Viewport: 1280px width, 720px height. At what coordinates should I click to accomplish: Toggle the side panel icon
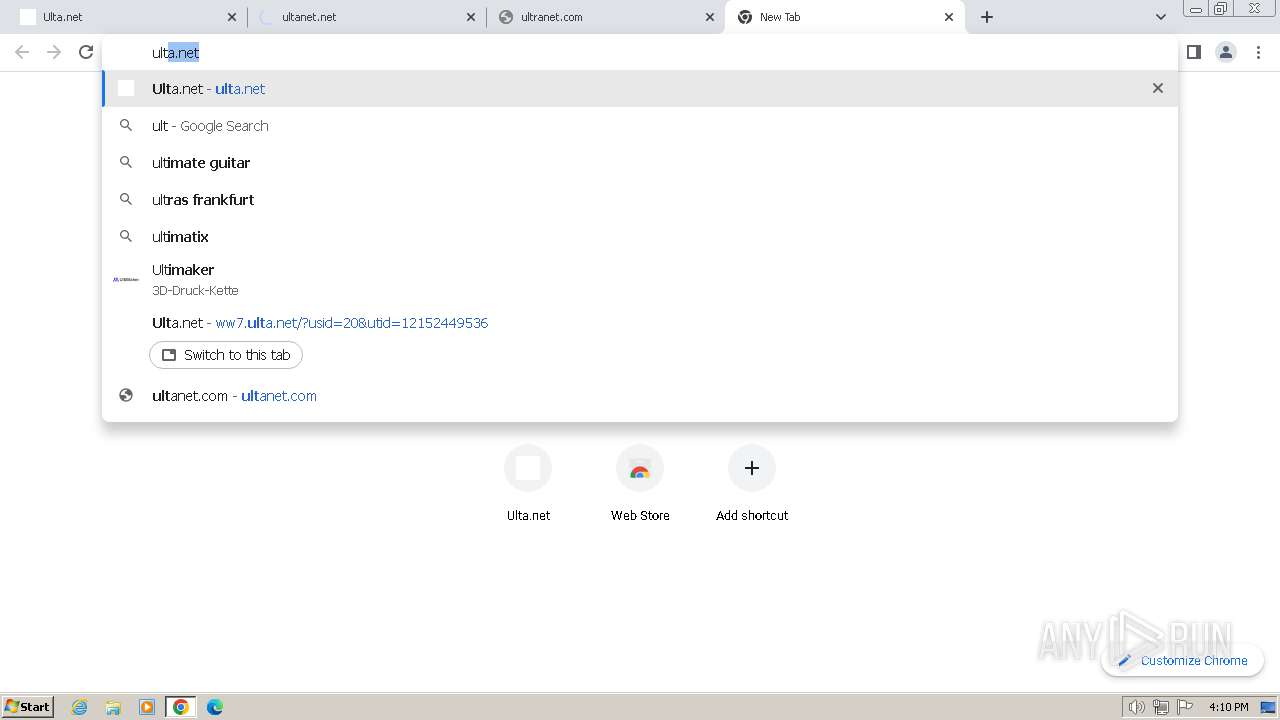click(x=1193, y=52)
